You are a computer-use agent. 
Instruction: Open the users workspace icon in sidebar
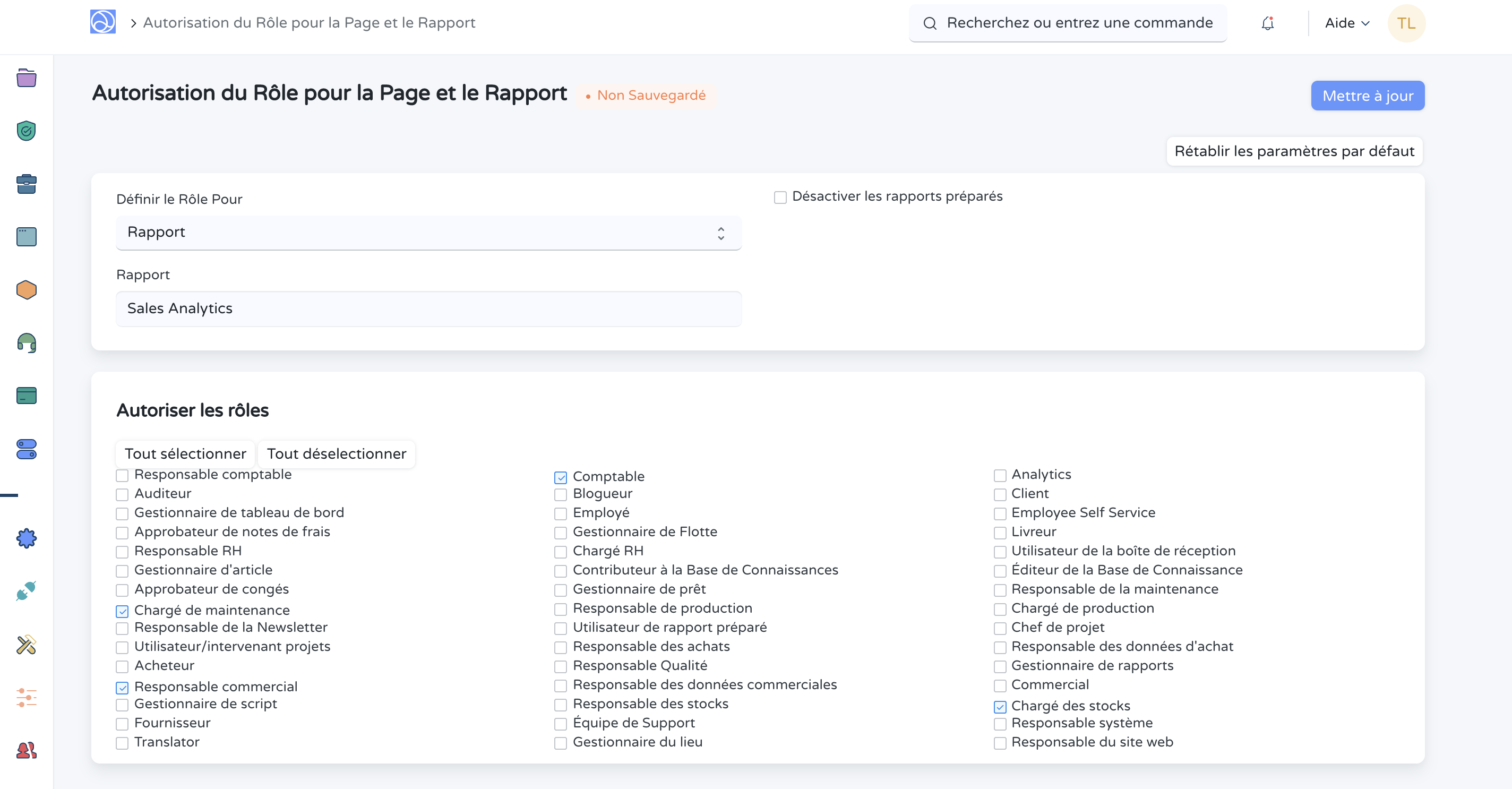click(x=26, y=750)
